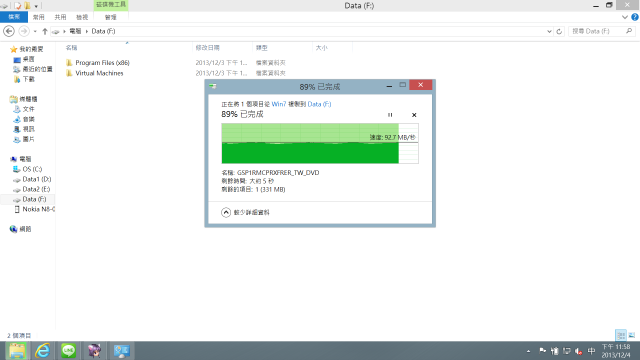Pause the file copy operation
This screenshot has width=640, height=360.
390,115
